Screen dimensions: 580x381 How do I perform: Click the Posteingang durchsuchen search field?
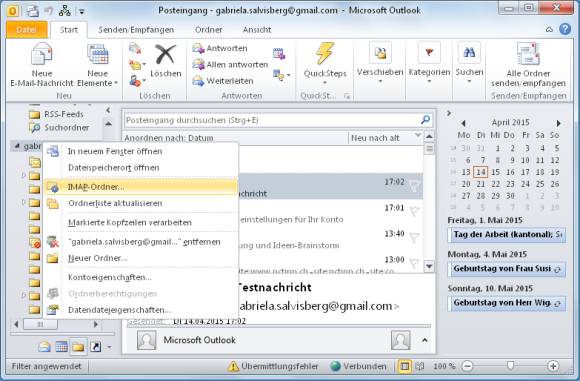click(x=272, y=120)
